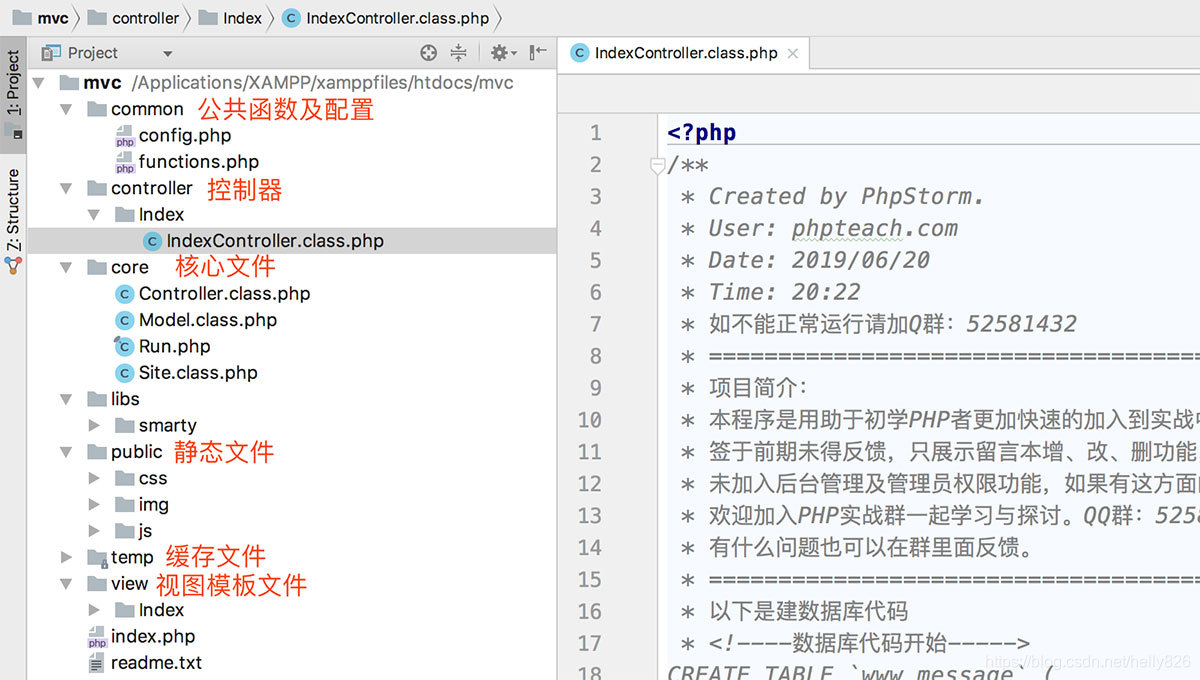The width and height of the screenshot is (1200, 680).
Task: Fold the doc comment at line 2
Action: click(x=657, y=166)
